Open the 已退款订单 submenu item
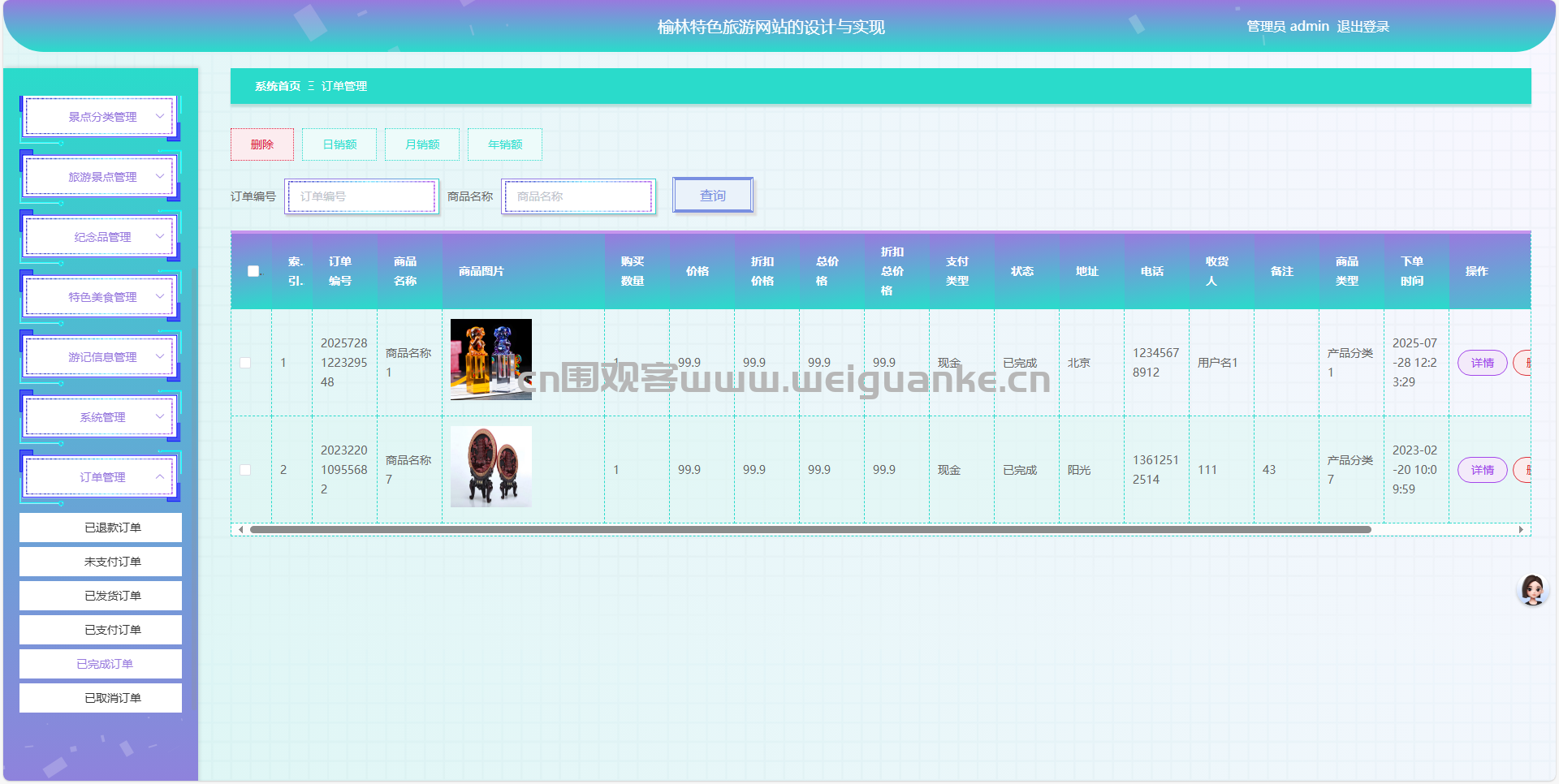1559x784 pixels. coord(101,528)
